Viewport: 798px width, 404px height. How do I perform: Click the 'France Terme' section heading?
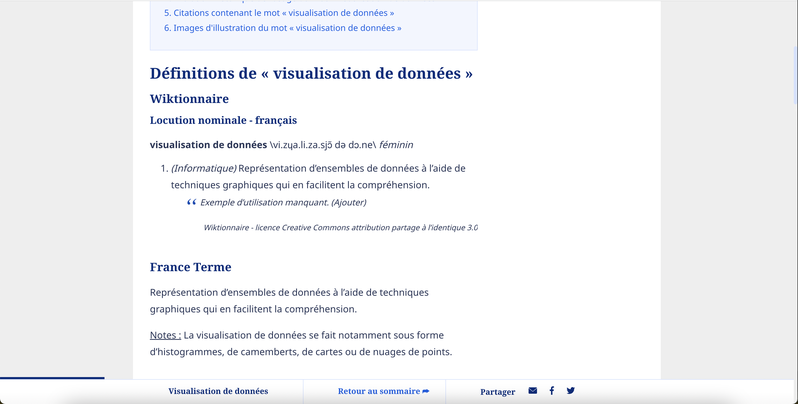(190, 267)
